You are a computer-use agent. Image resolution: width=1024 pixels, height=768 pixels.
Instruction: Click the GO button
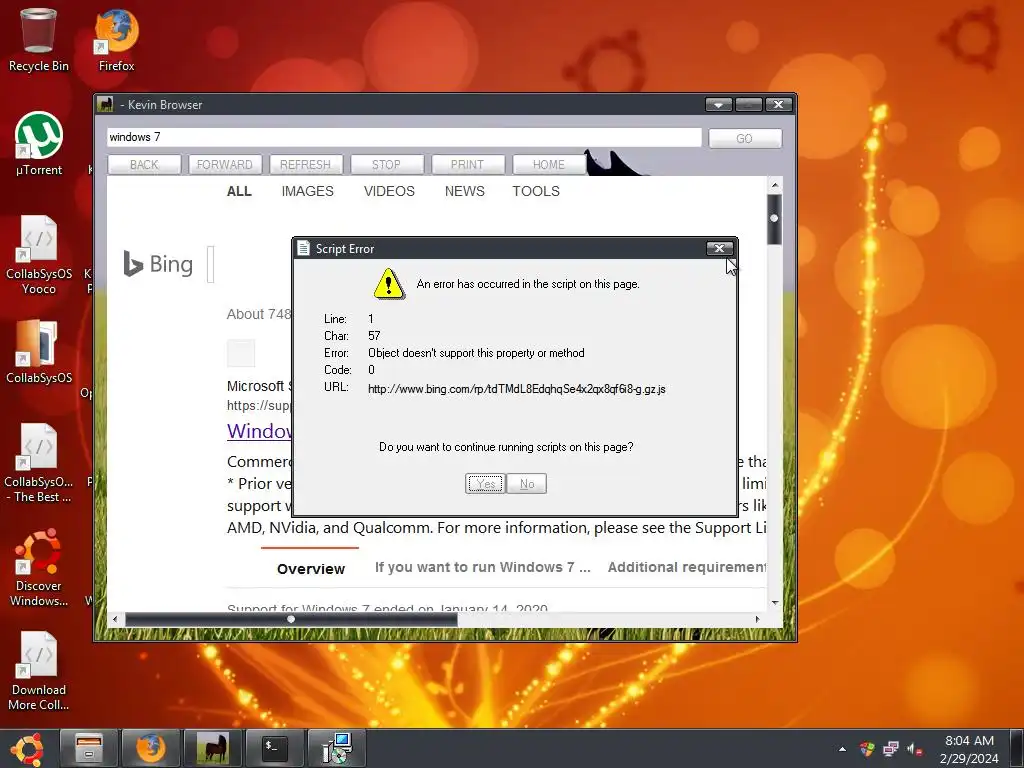744,138
